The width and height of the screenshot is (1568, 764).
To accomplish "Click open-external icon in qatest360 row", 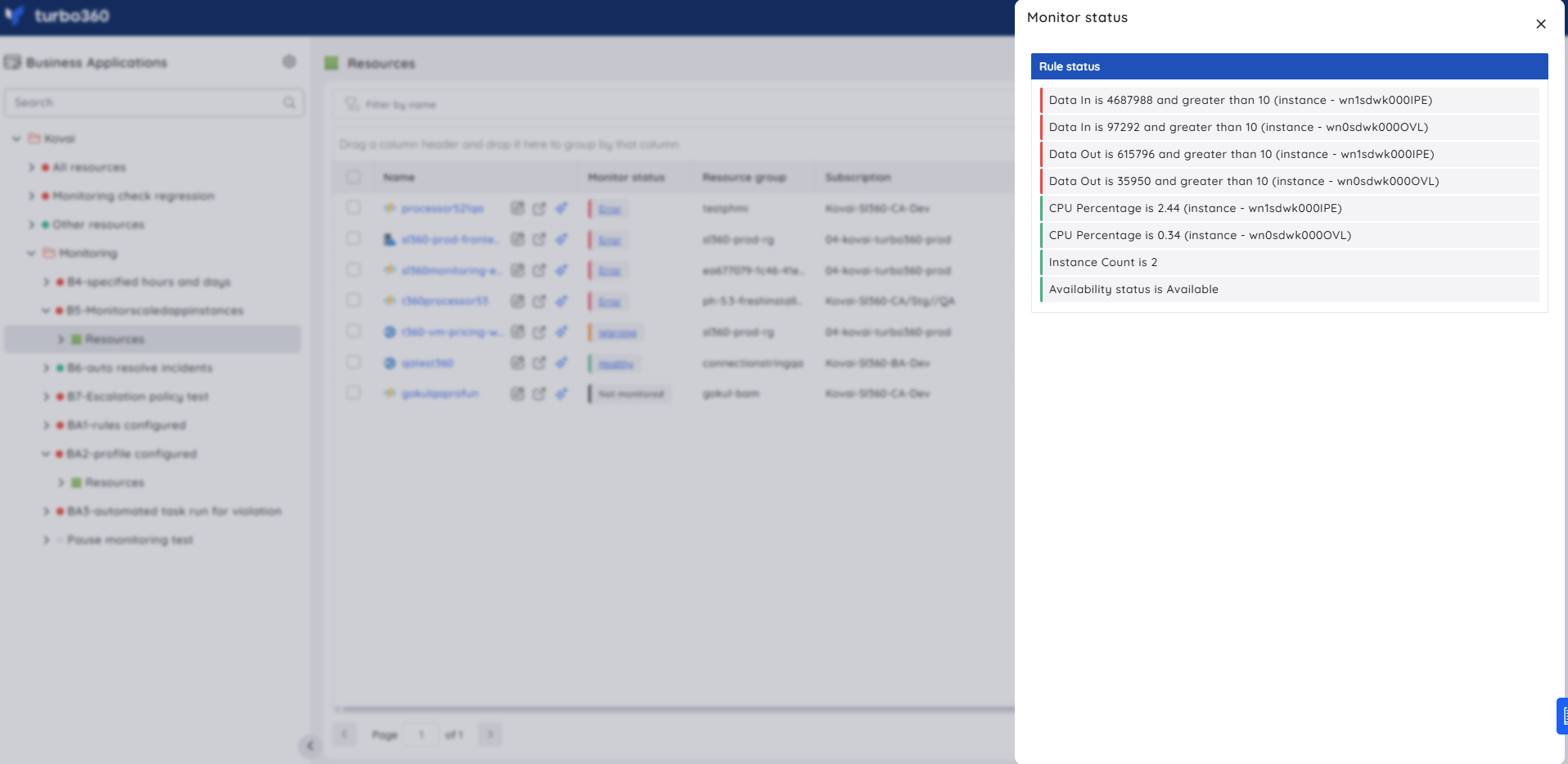I will pyautogui.click(x=538, y=363).
